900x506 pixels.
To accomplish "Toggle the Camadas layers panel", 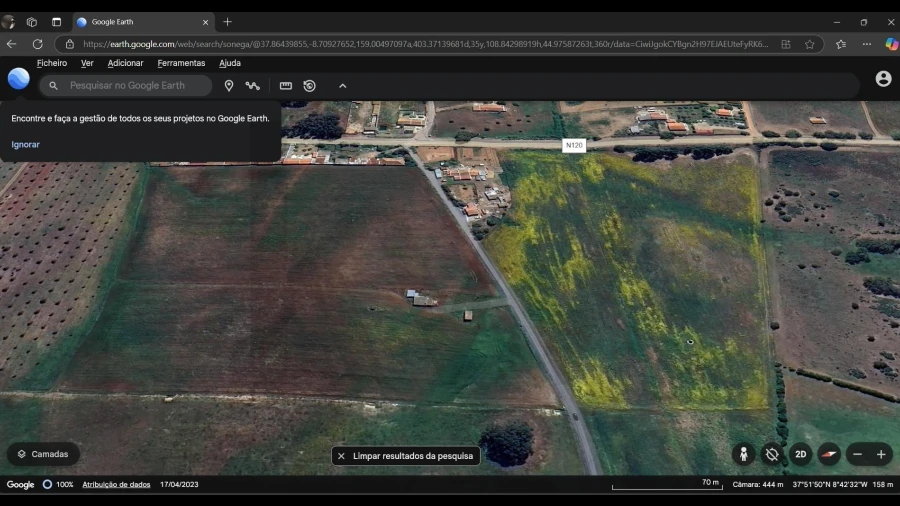I will tap(43, 454).
